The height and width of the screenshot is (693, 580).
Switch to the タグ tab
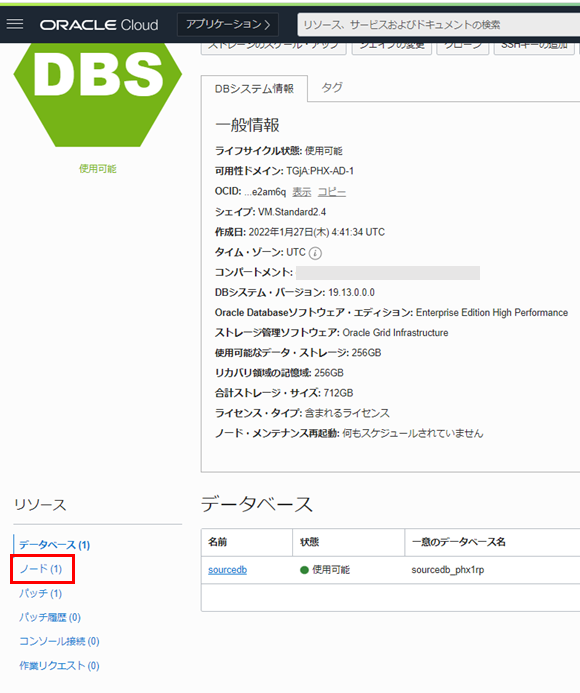click(x=332, y=88)
